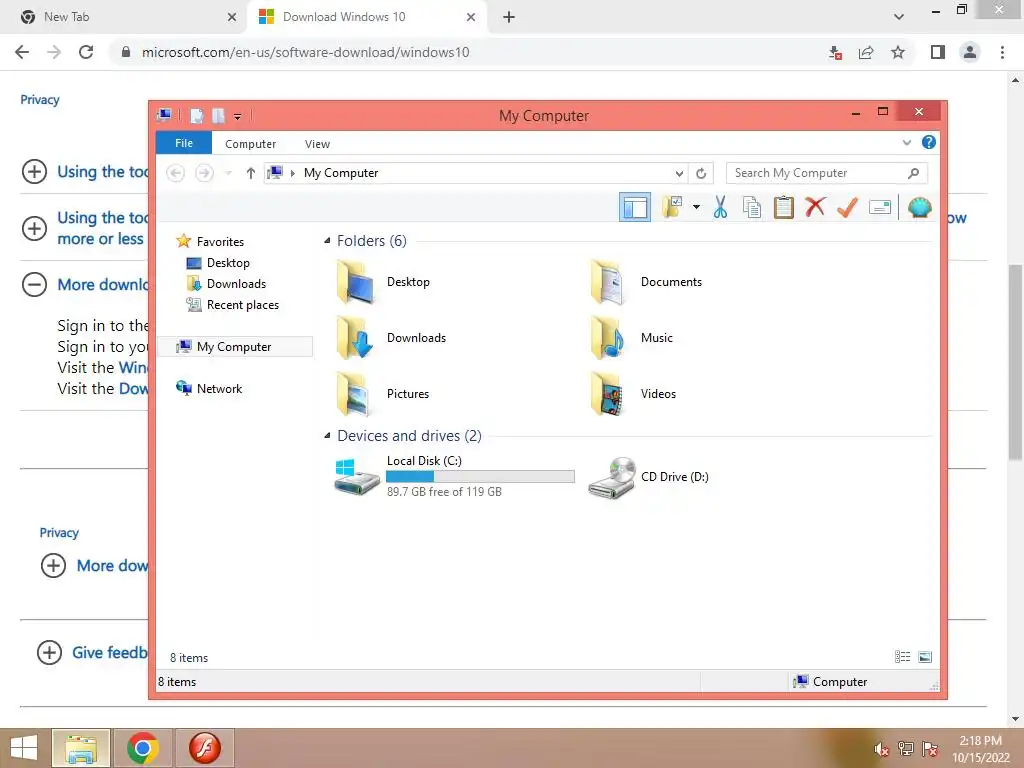Image resolution: width=1024 pixels, height=768 pixels.
Task: Open Customize Quick Access Toolbar dropdown
Action: (237, 117)
